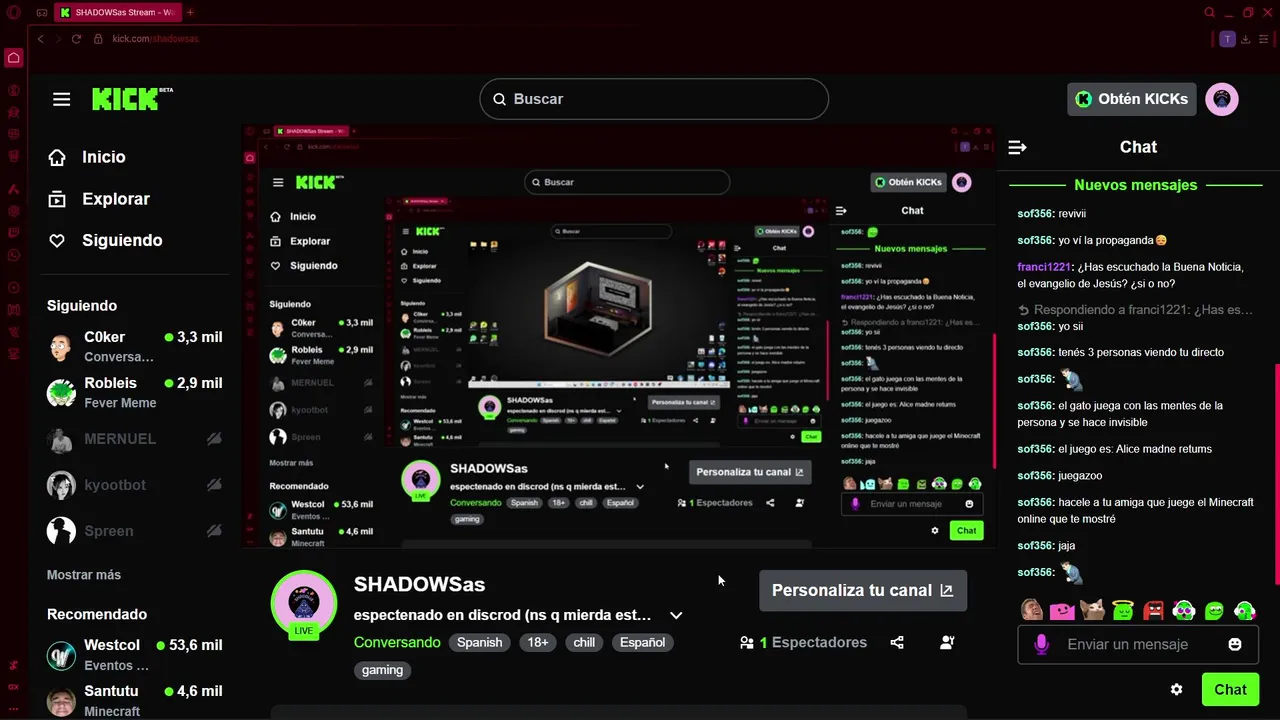The image size is (1280, 720).
Task: Click the green Chat send button
Action: tap(1230, 689)
